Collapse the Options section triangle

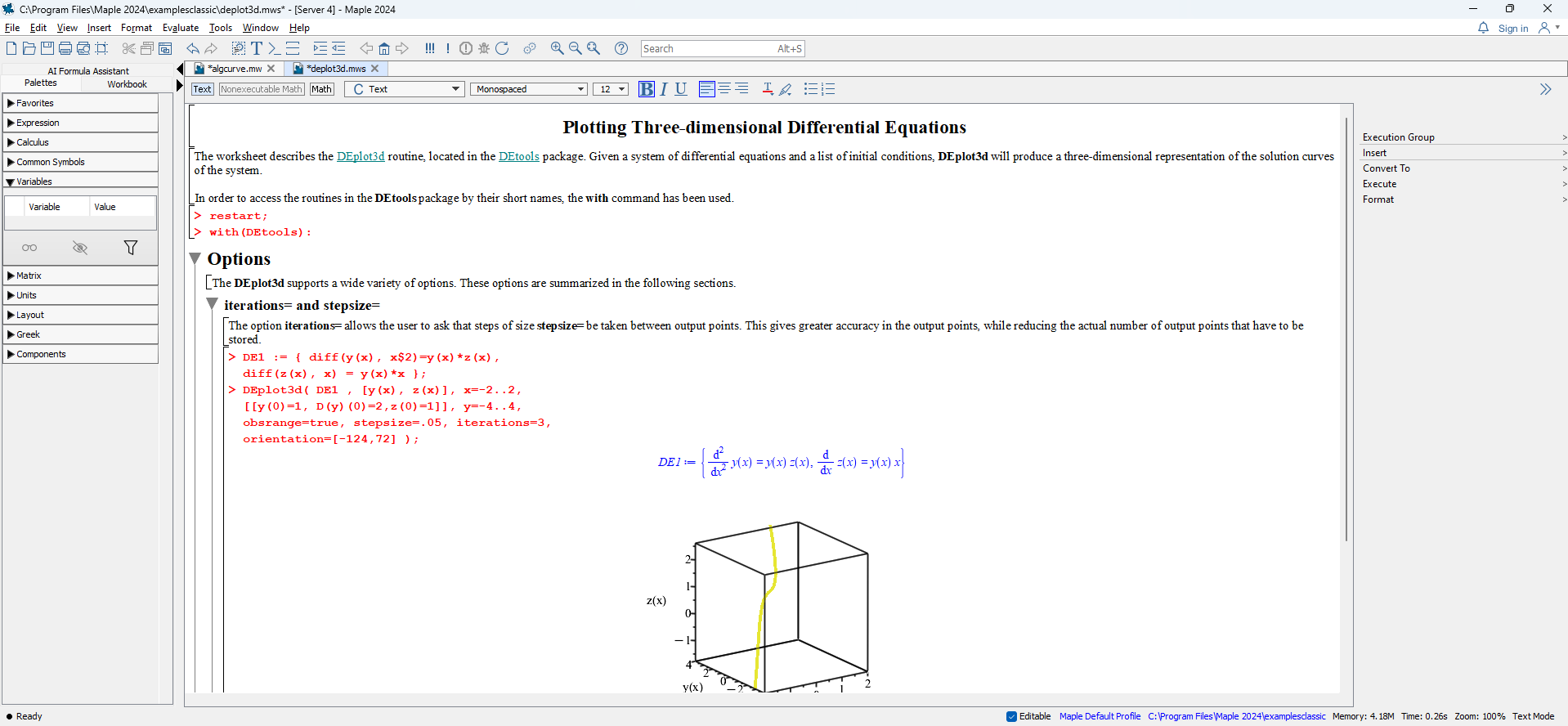tap(195, 258)
